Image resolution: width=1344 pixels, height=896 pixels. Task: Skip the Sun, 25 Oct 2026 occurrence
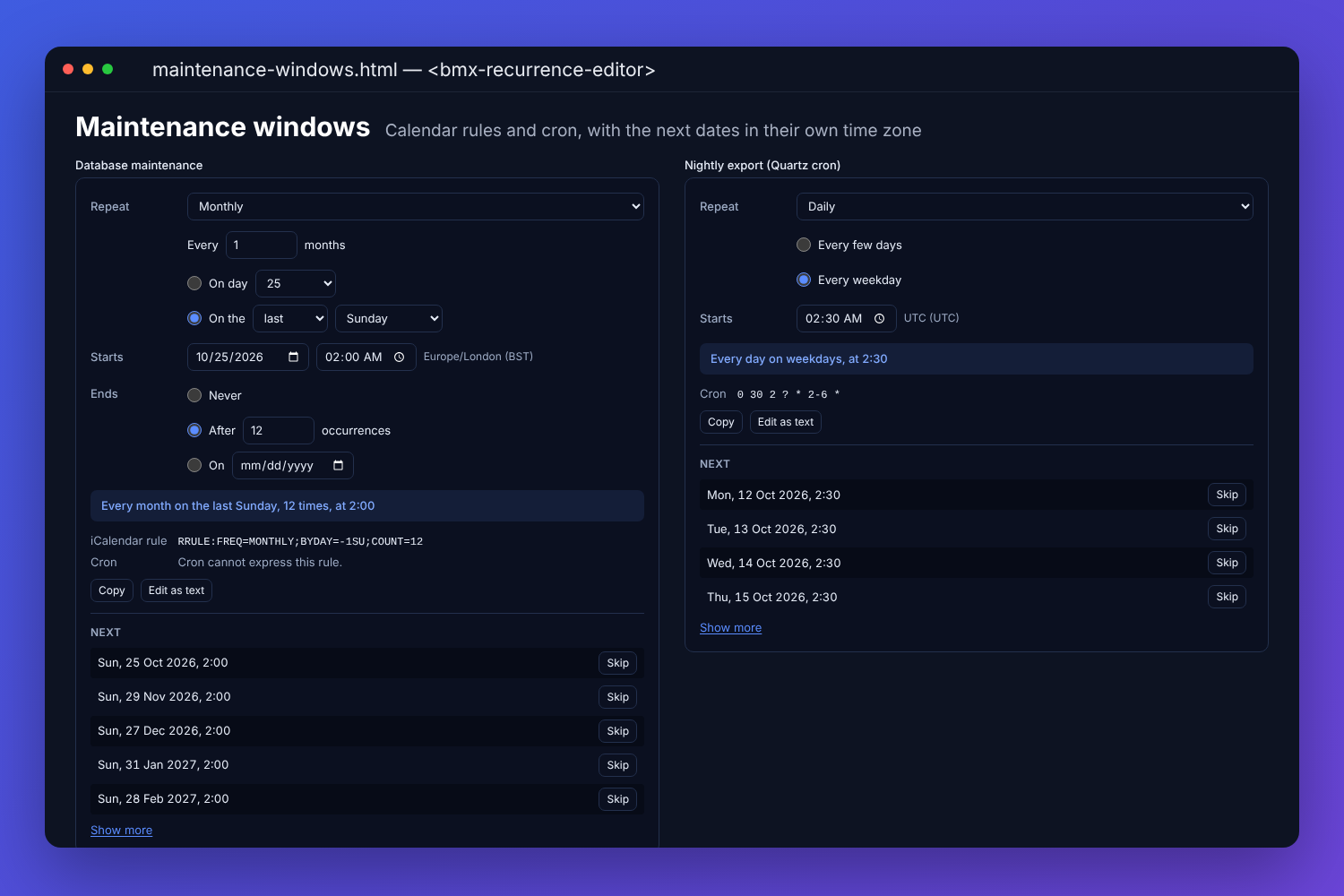618,663
